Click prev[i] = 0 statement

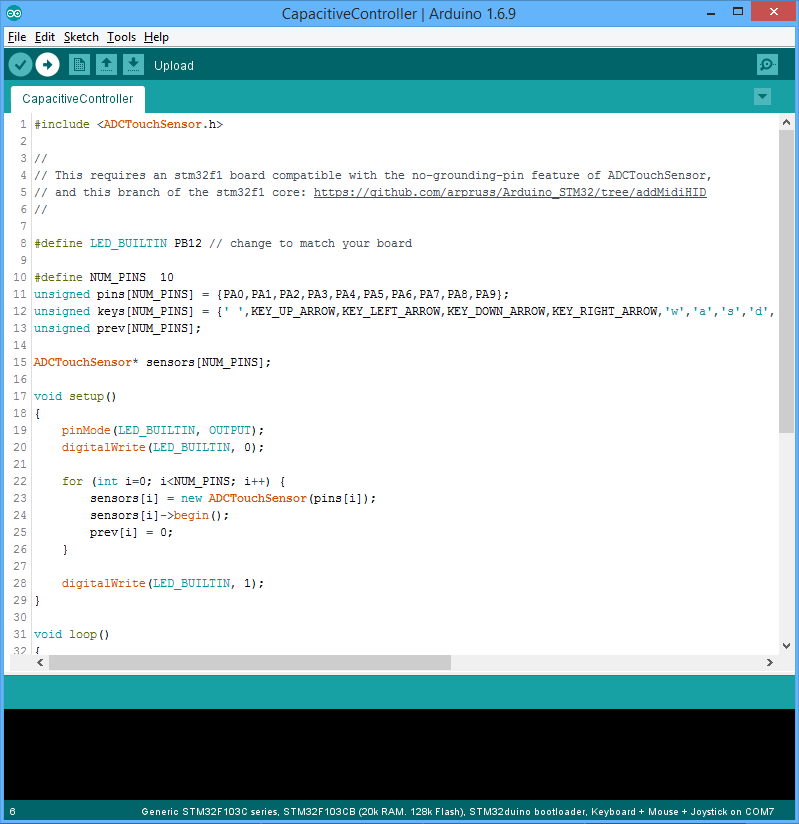coord(131,532)
